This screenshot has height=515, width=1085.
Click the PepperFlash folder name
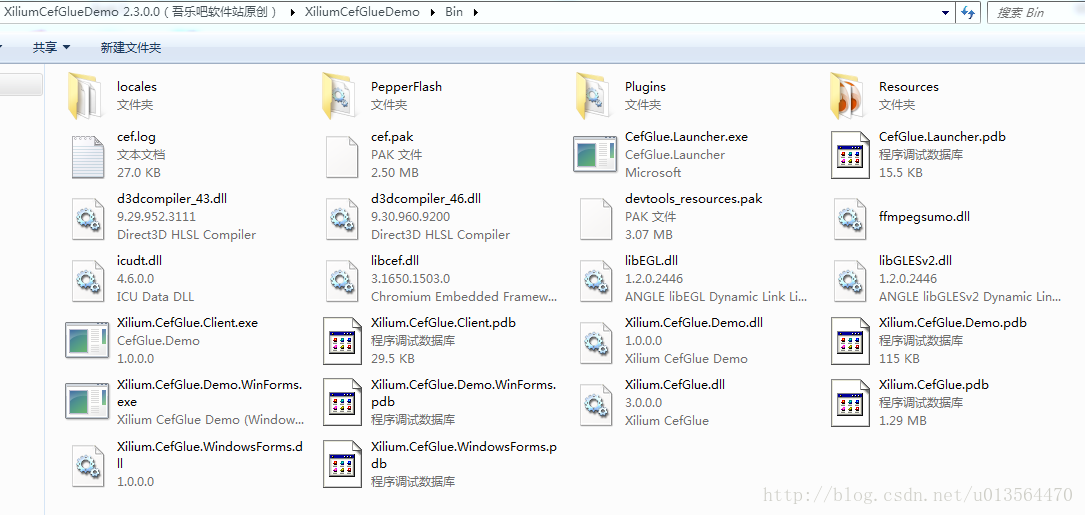406,87
